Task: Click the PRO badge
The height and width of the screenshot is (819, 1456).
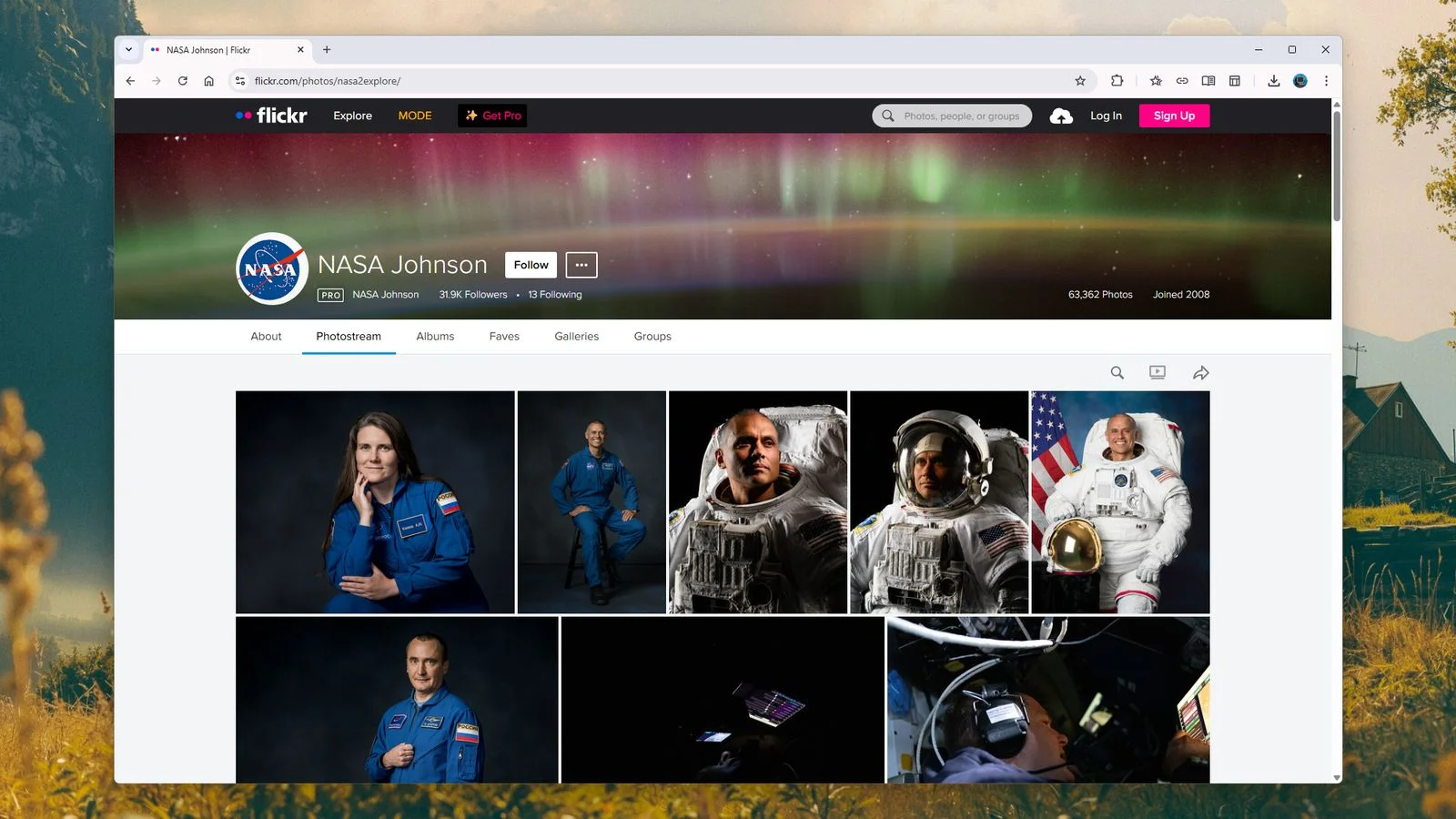Action: [330, 295]
